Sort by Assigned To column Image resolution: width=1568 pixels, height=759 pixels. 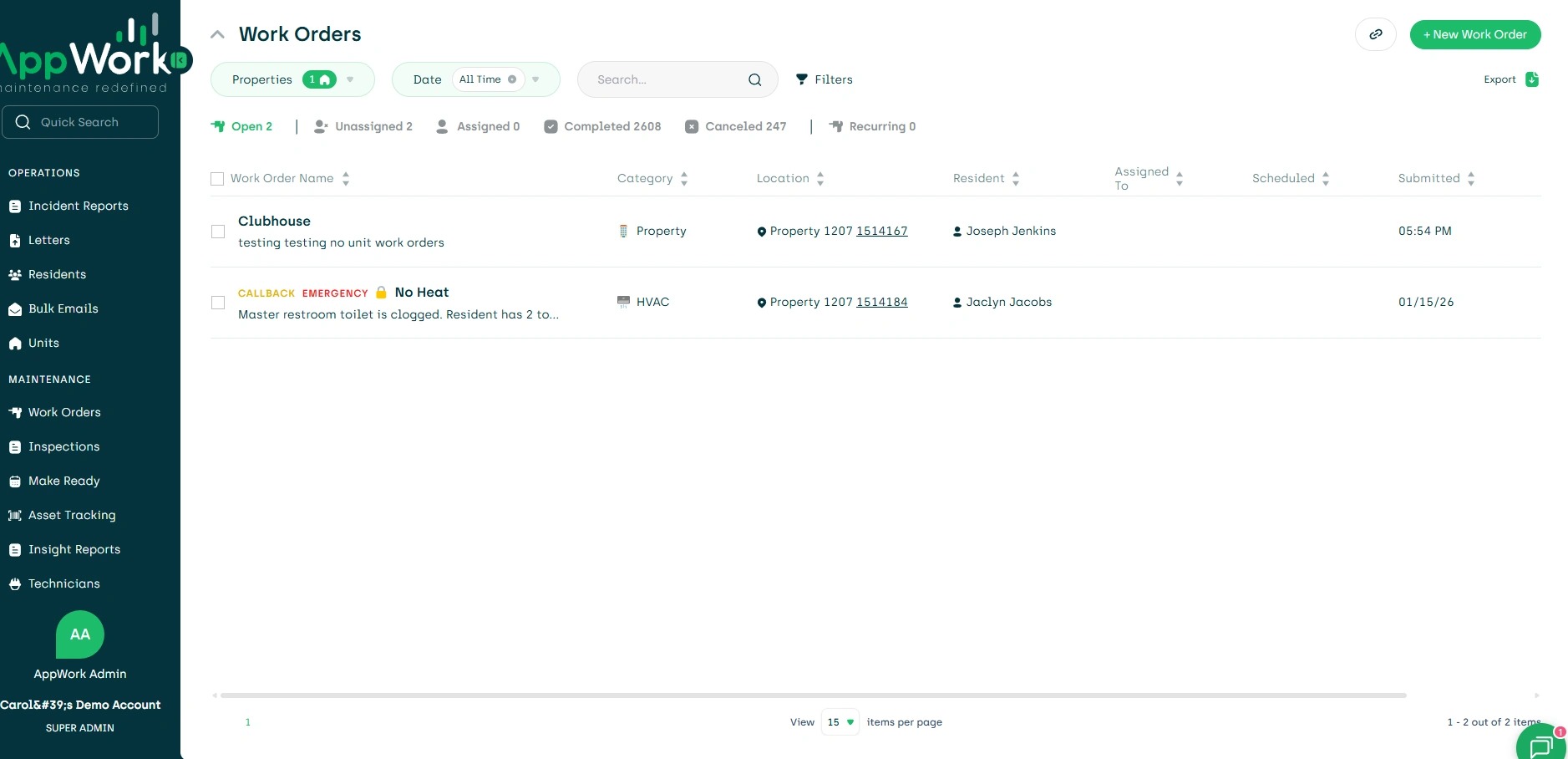1180,179
